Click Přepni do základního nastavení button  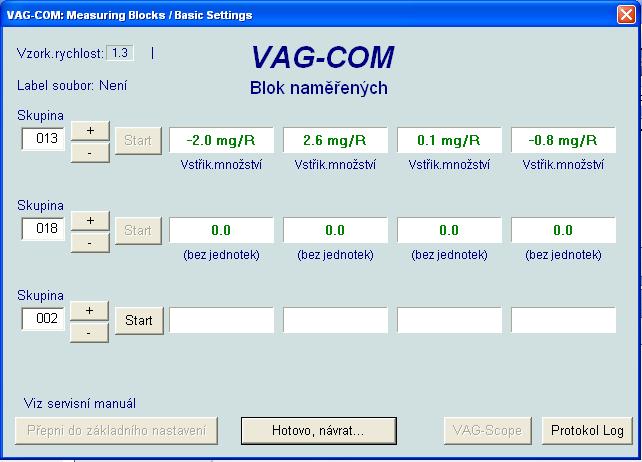(x=116, y=430)
